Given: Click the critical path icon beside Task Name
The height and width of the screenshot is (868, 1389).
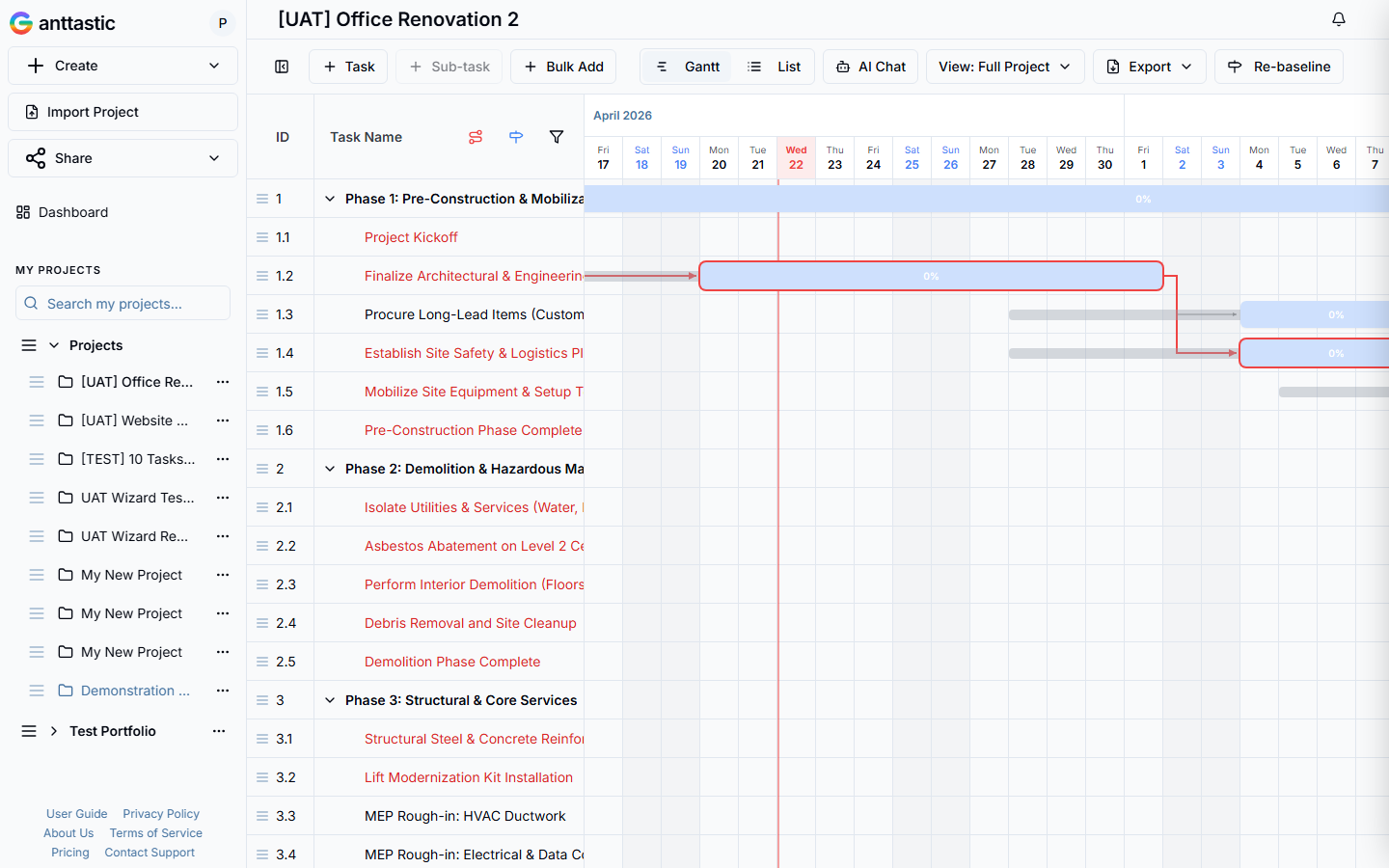Looking at the screenshot, I should 476,137.
